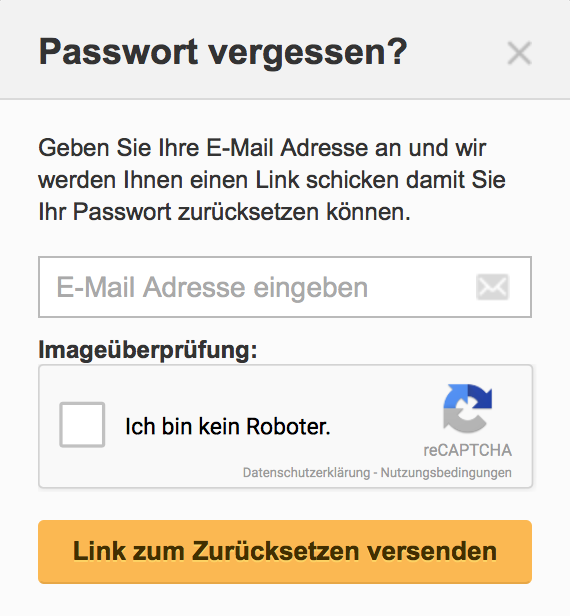Click empty space in the dialog header bar
The image size is (570, 616).
pyautogui.click(x=456, y=53)
